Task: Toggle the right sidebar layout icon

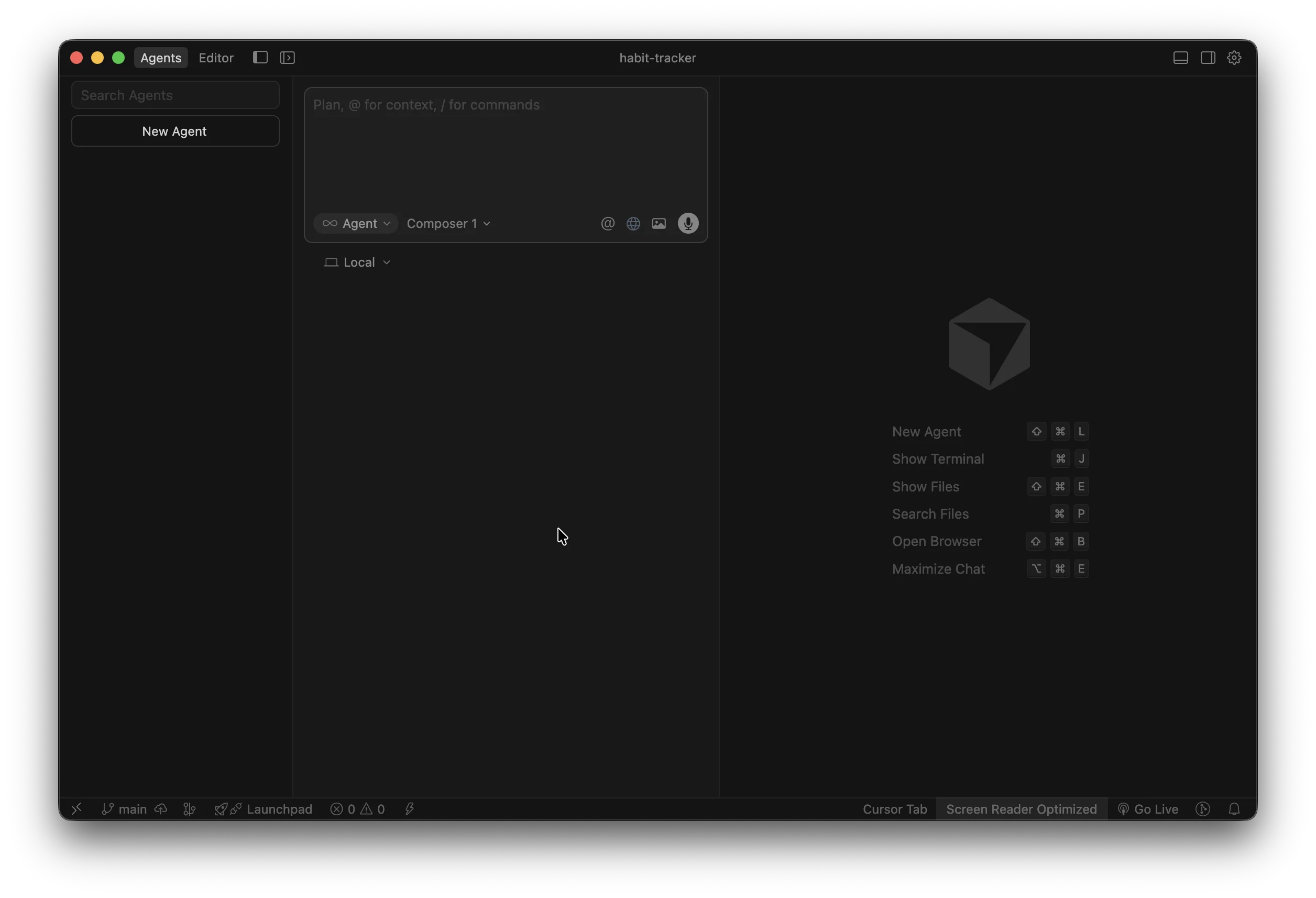Action: click(x=1208, y=58)
